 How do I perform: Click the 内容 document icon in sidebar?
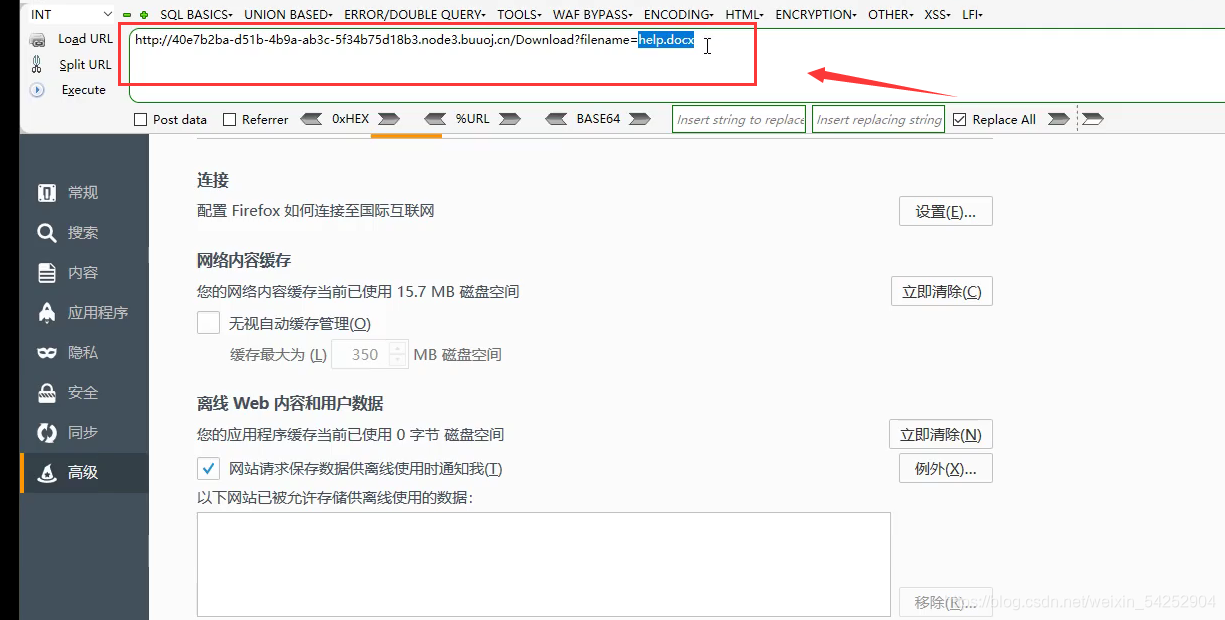(x=47, y=273)
